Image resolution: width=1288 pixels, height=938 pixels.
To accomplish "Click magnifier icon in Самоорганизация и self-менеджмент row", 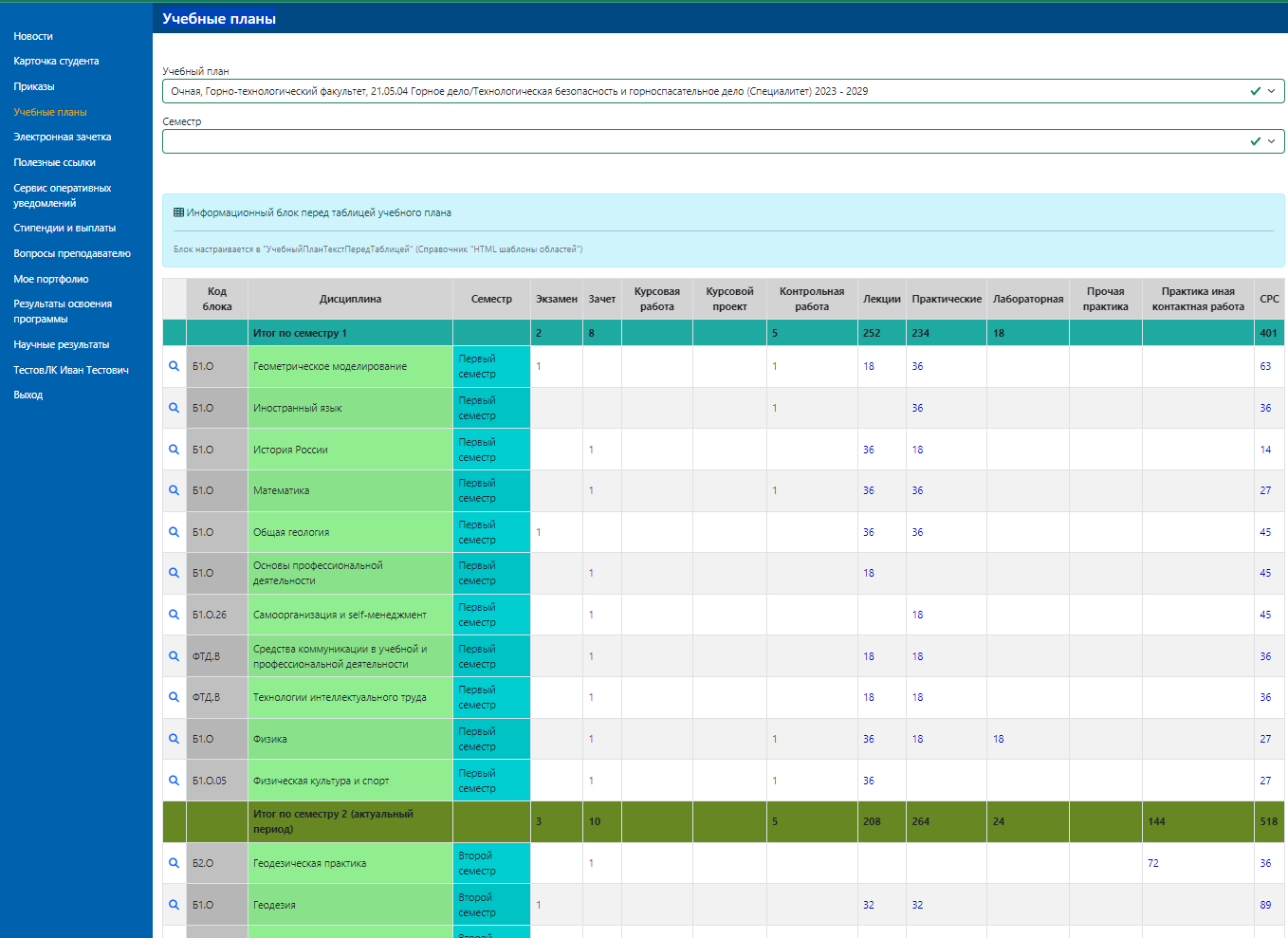I will [174, 615].
